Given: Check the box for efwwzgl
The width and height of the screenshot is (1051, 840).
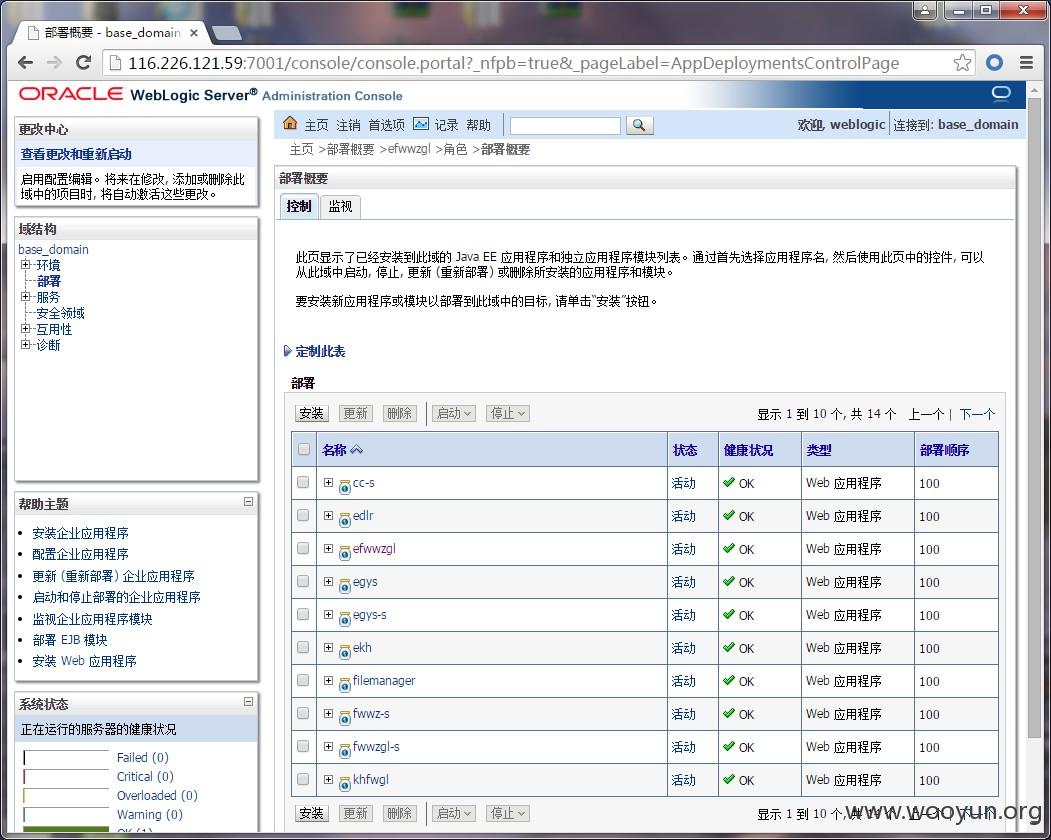Looking at the screenshot, I should 303,548.
